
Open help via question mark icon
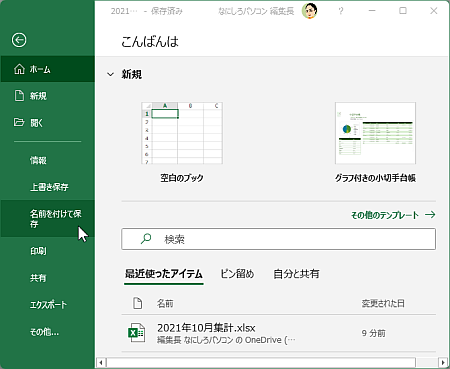341,11
